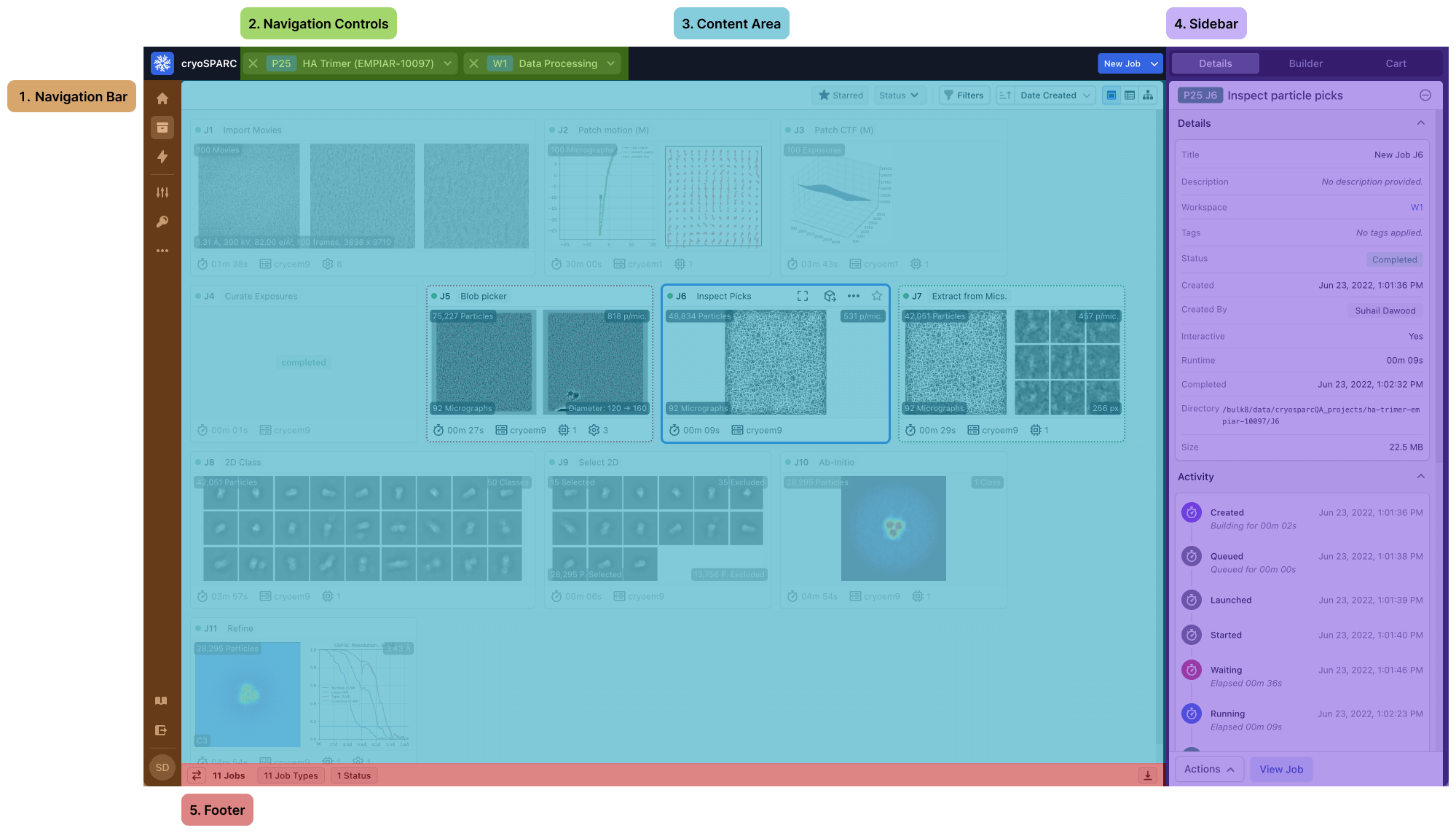Click the View Job button
Viewport: 1456px width, 833px height.
tap(1281, 770)
